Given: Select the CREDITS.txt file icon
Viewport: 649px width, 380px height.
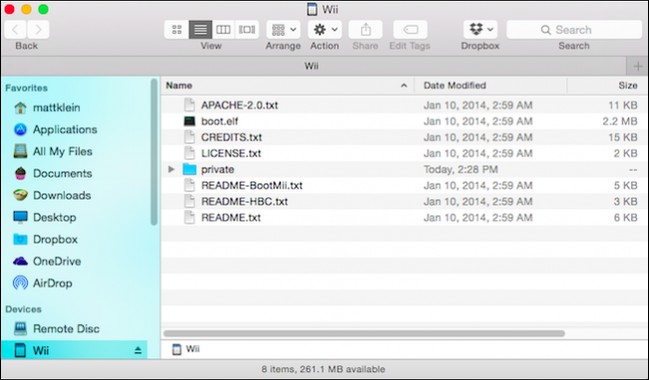Looking at the screenshot, I should [x=189, y=137].
